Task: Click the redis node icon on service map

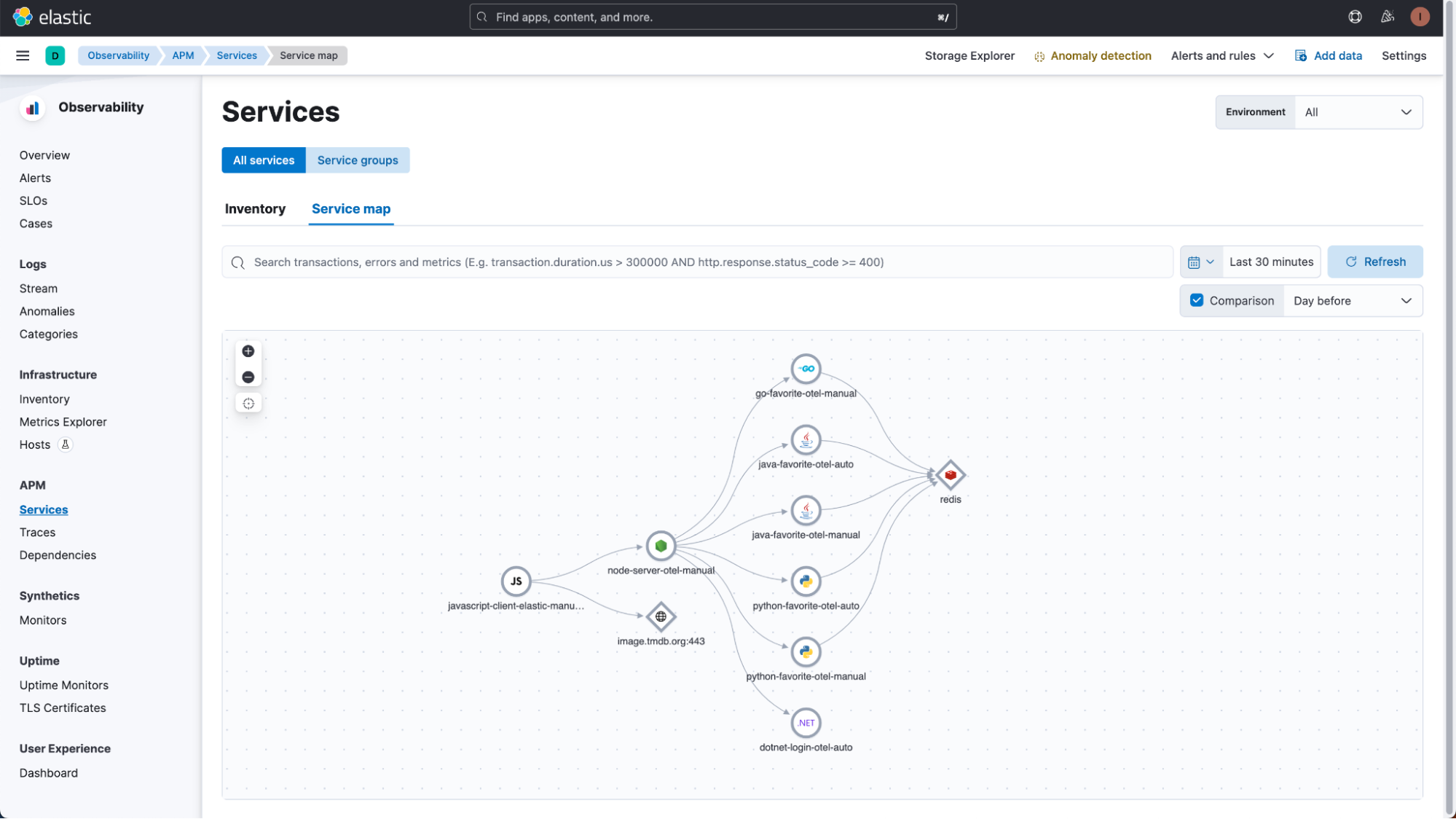Action: (x=950, y=476)
